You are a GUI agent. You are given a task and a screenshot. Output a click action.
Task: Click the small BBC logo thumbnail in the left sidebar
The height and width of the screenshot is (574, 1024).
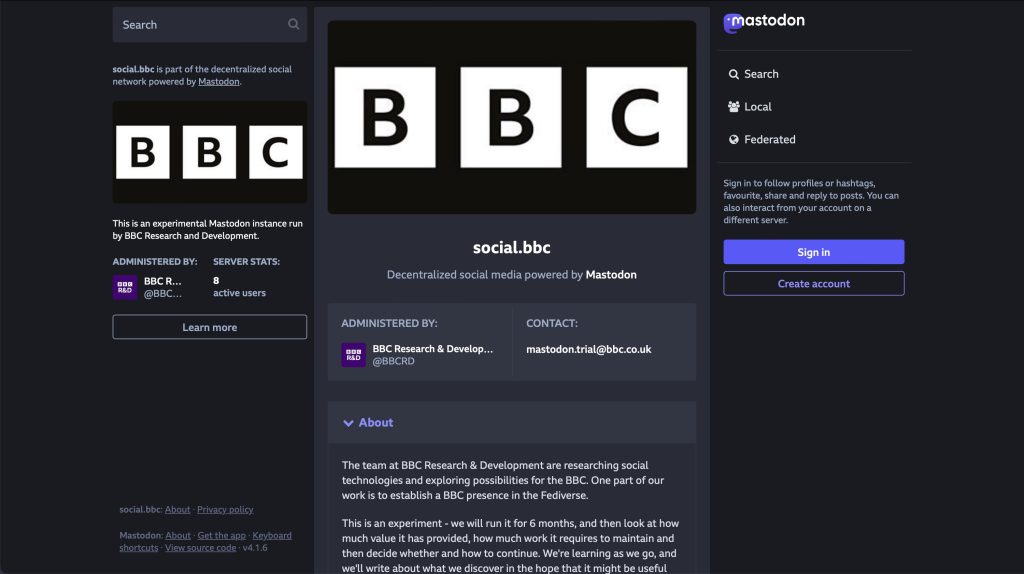pyautogui.click(x=210, y=152)
